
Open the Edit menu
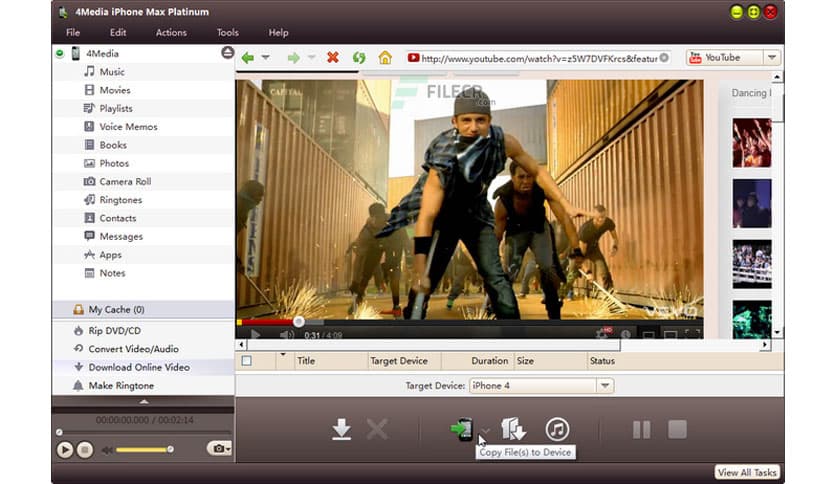[x=118, y=33]
